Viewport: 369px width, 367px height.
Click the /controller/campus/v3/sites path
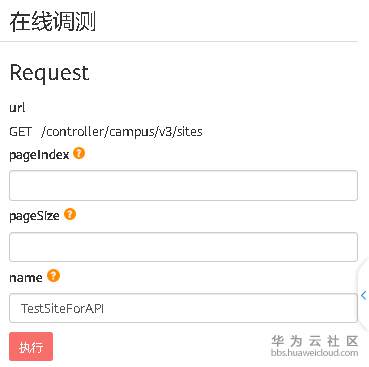pyautogui.click(x=122, y=132)
